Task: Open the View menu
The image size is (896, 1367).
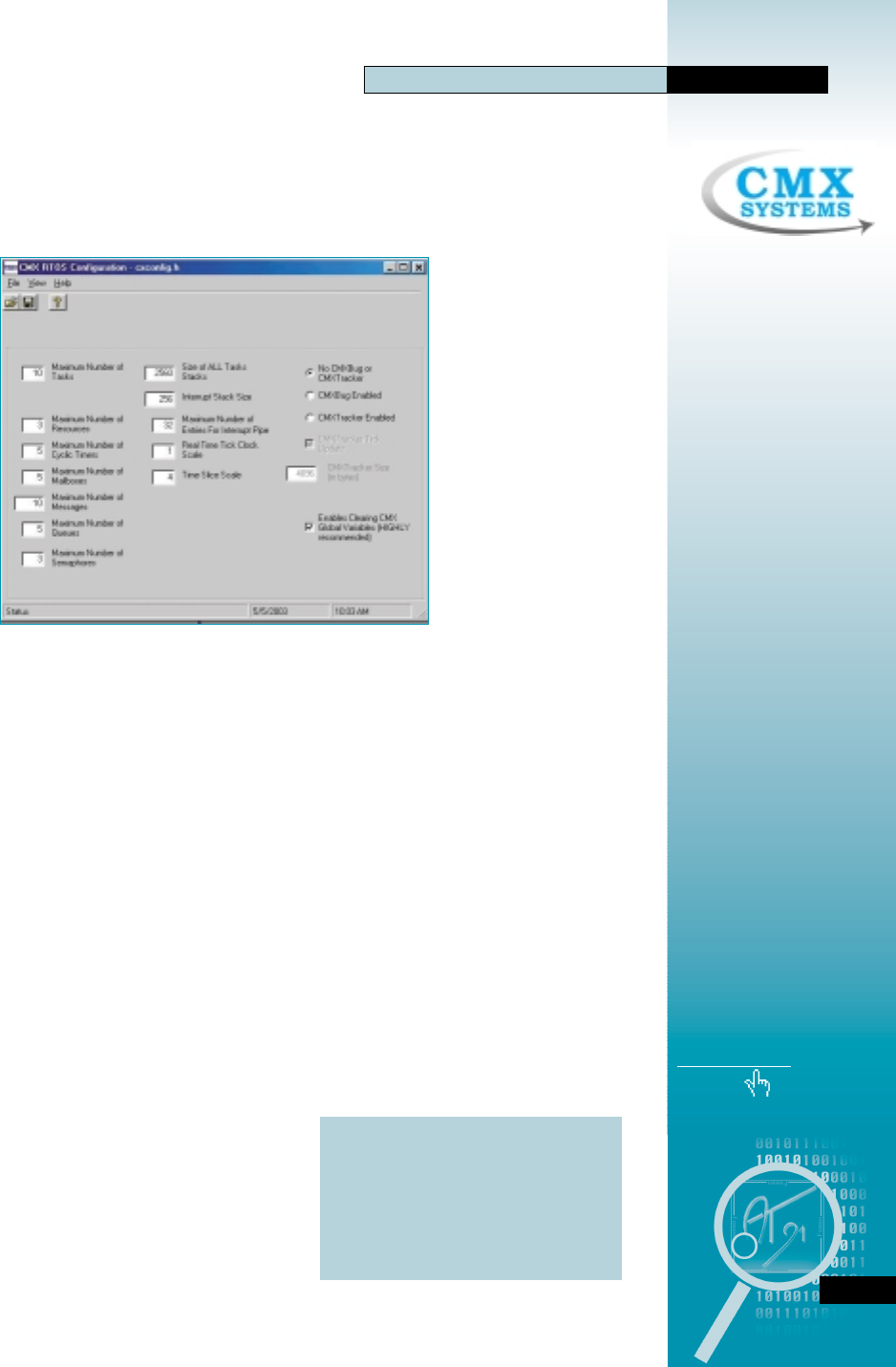Action: click(37, 284)
